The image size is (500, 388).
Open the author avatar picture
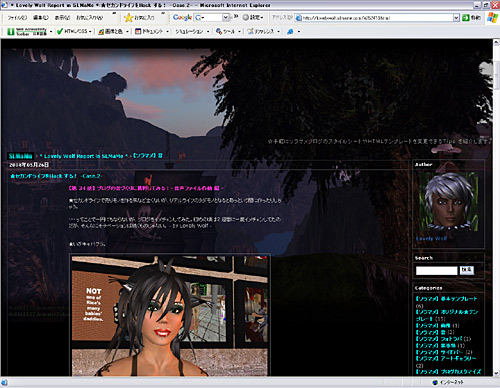tap(449, 201)
